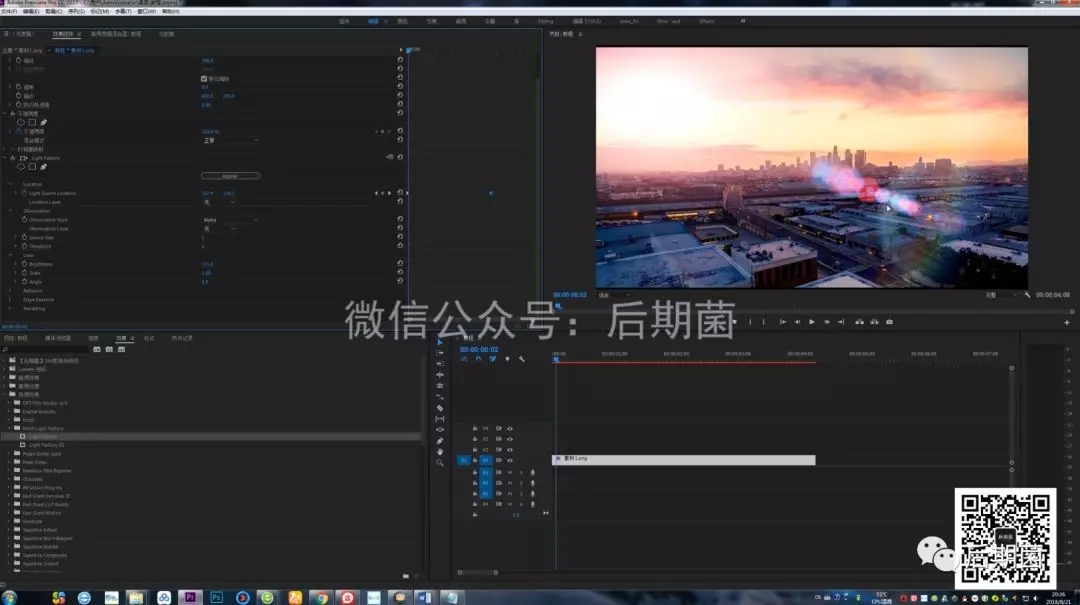Viewport: 1080px width, 605px height.
Task: Reset the Brightness parameter
Action: tap(400, 264)
